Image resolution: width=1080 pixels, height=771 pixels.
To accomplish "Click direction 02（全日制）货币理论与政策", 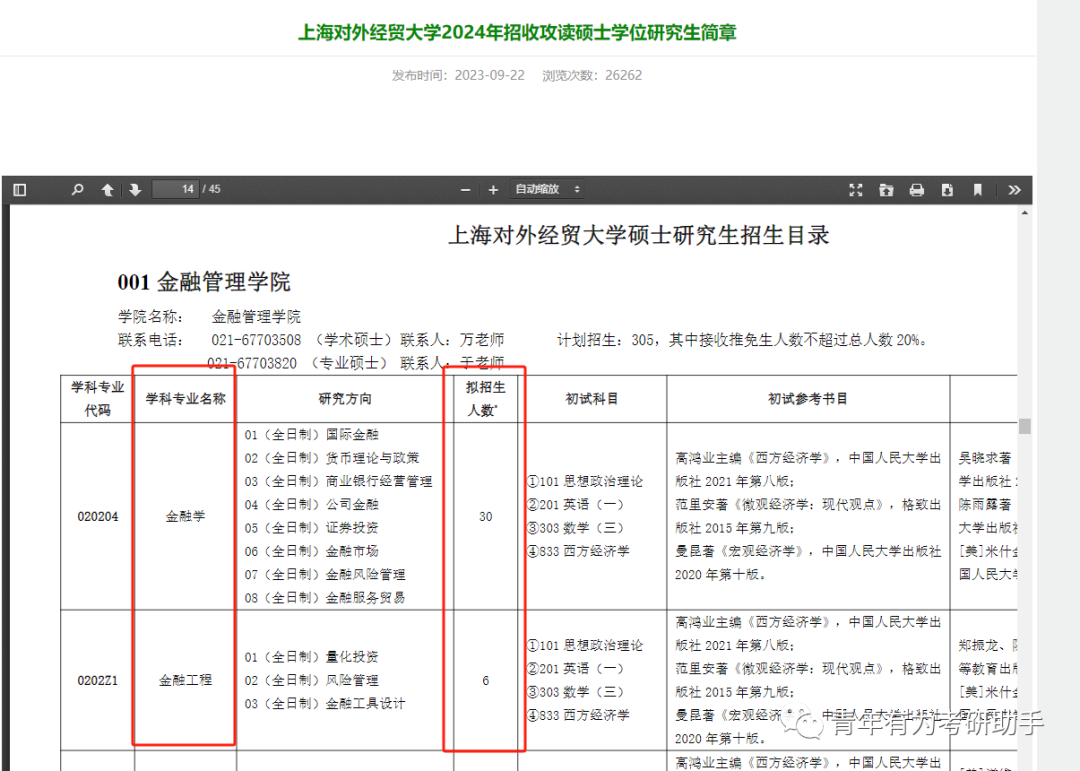I will pyautogui.click(x=331, y=458).
